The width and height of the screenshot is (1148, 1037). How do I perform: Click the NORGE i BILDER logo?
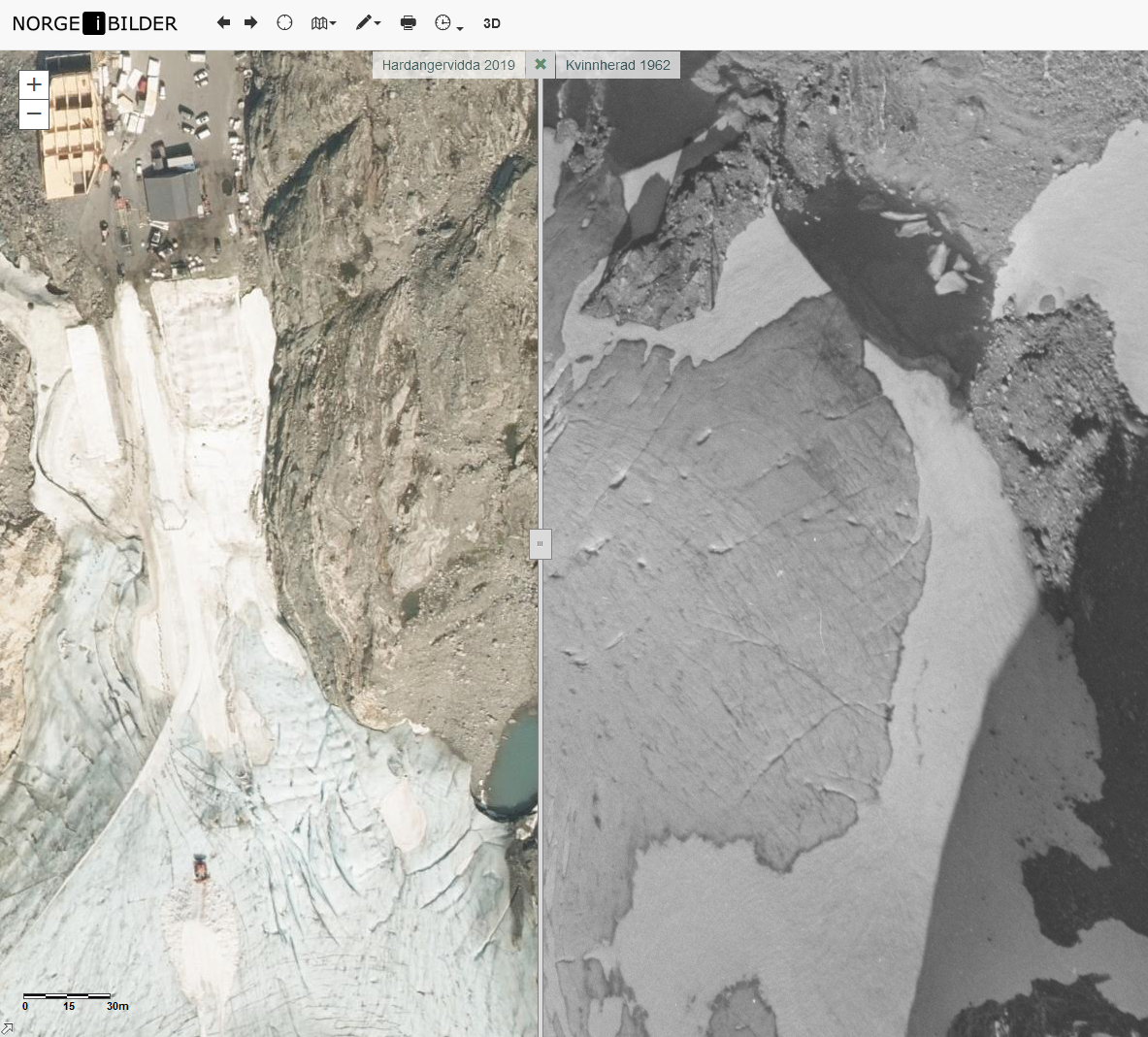pos(94,23)
